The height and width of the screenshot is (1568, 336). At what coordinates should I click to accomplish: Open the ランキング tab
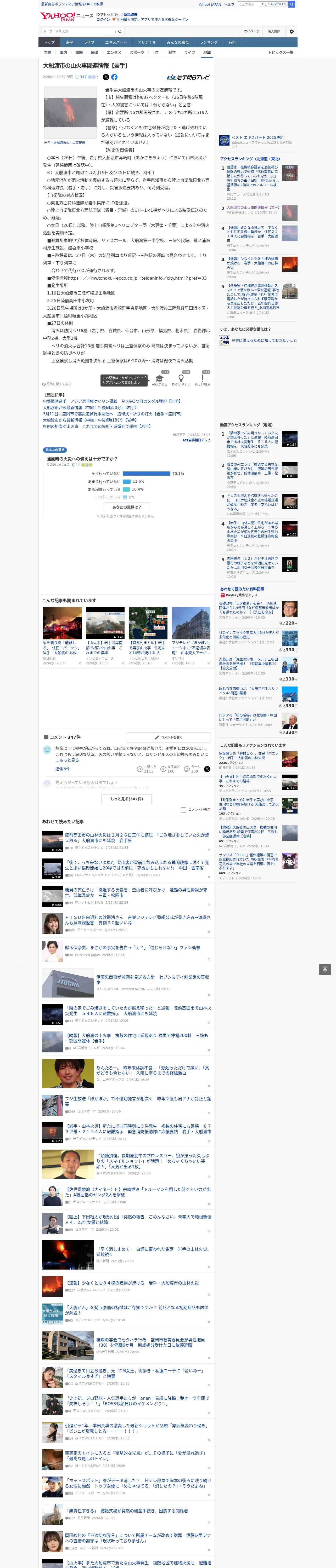(x=209, y=43)
